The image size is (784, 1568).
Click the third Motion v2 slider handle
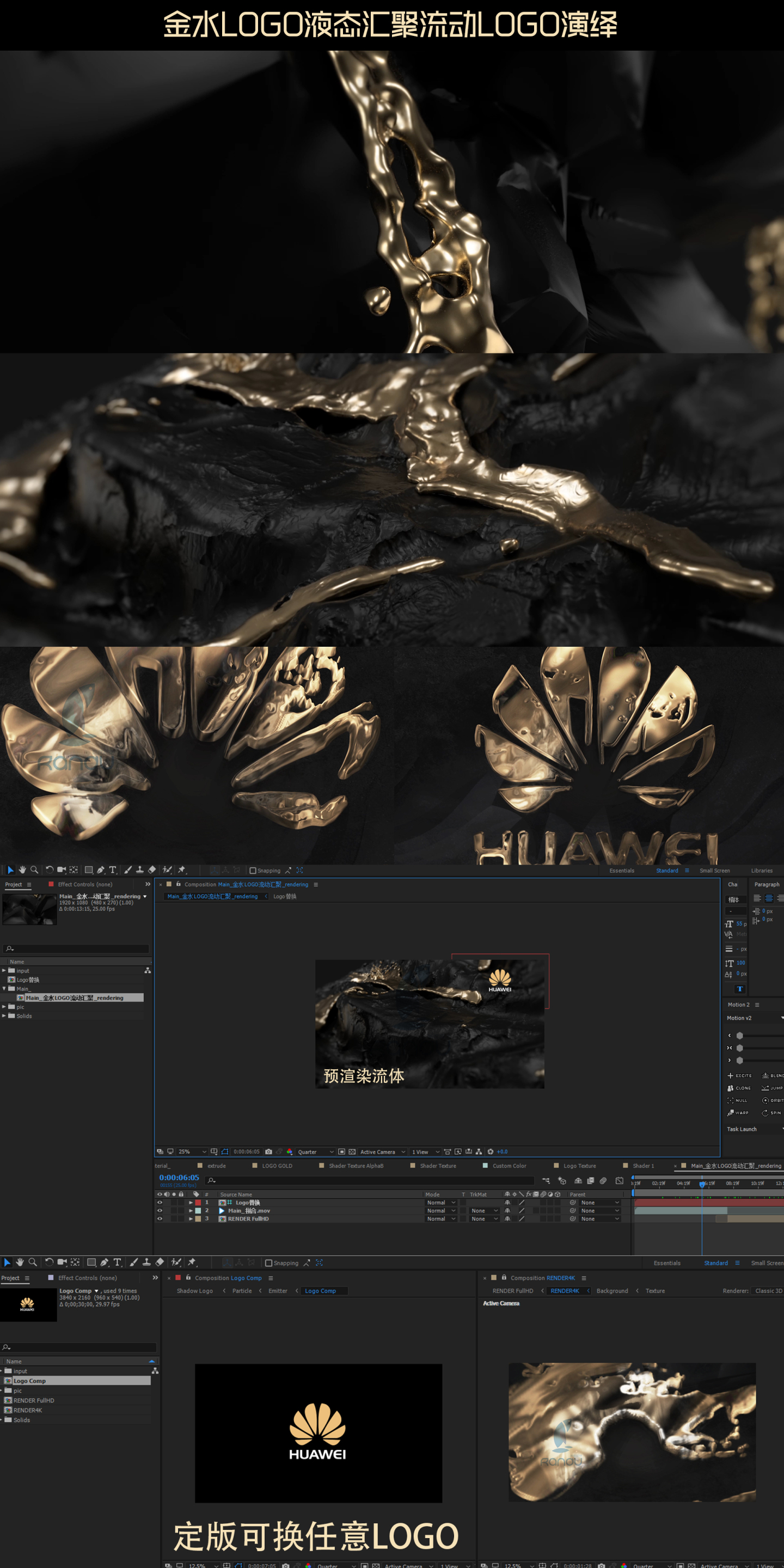pos(739,1061)
